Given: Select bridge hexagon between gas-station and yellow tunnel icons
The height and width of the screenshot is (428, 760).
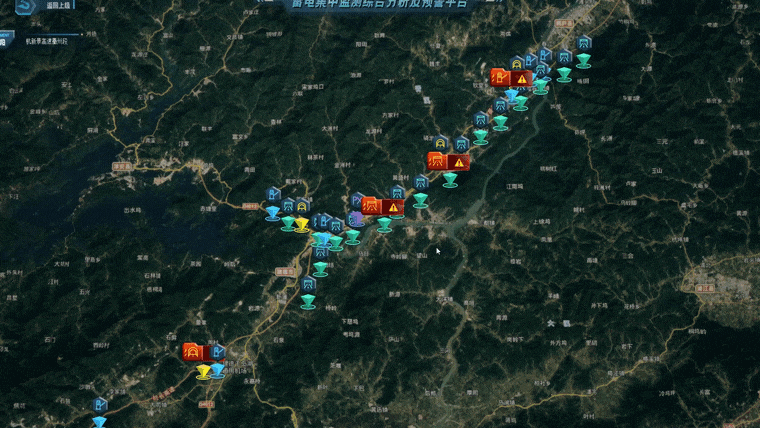Looking at the screenshot, I should pyautogui.click(x=288, y=205).
